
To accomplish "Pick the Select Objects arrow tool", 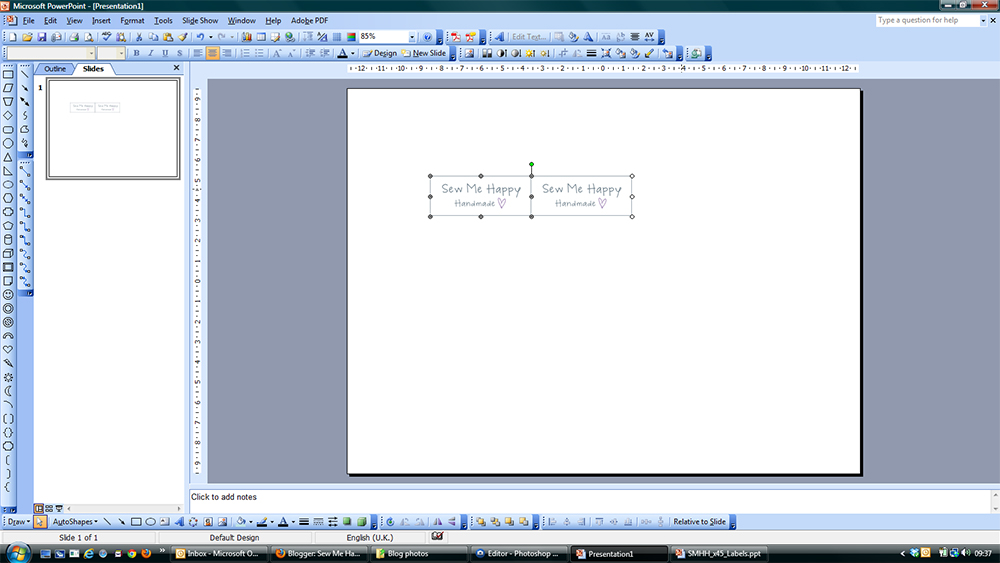I will (x=40, y=522).
